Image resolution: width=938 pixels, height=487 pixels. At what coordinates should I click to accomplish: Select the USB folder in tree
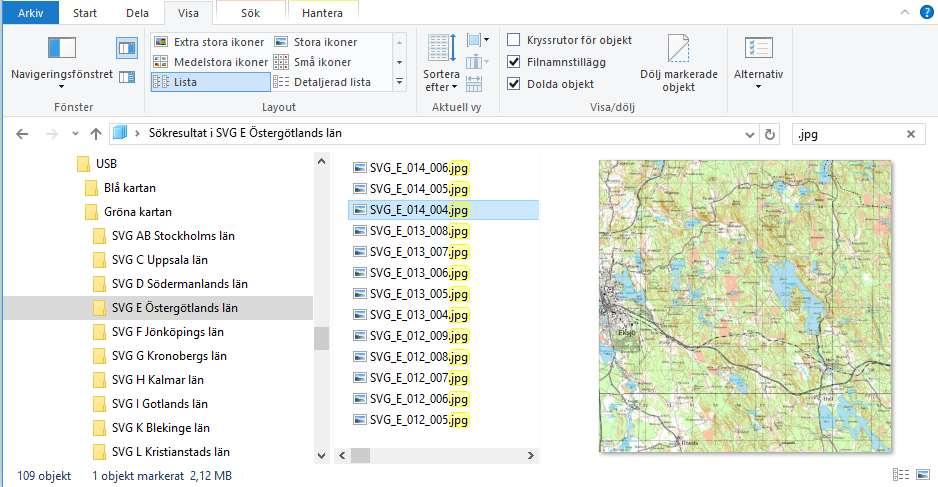point(98,164)
